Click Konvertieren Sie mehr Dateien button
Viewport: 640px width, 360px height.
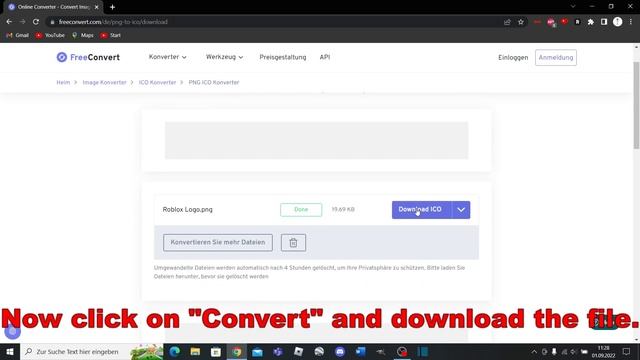[218, 242]
